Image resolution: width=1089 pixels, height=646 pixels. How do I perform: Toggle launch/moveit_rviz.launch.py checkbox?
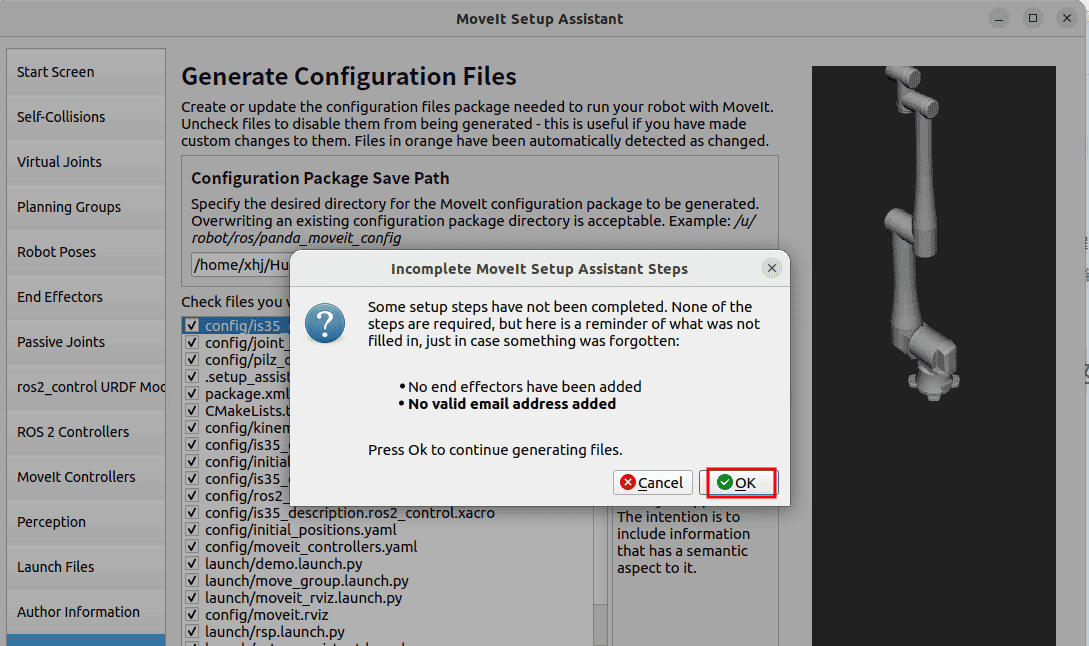pos(192,598)
